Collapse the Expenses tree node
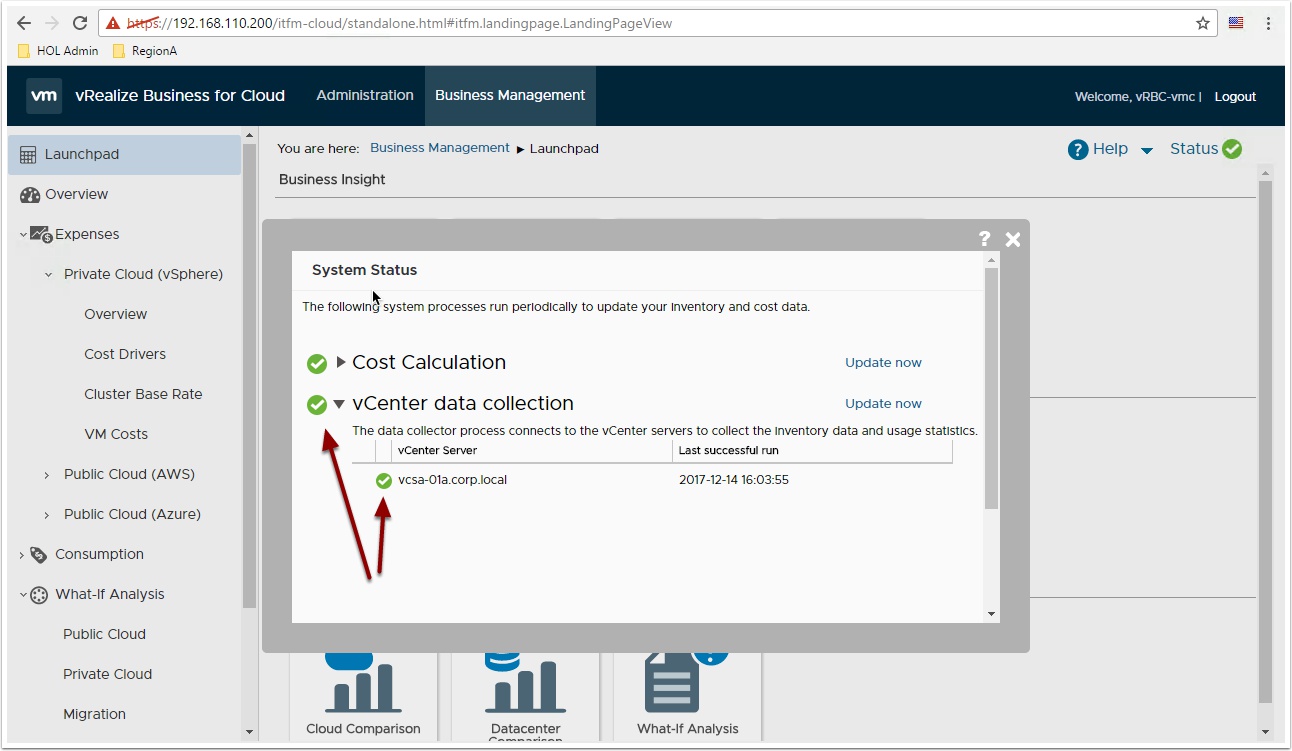This screenshot has height=751, width=1292. coord(23,235)
